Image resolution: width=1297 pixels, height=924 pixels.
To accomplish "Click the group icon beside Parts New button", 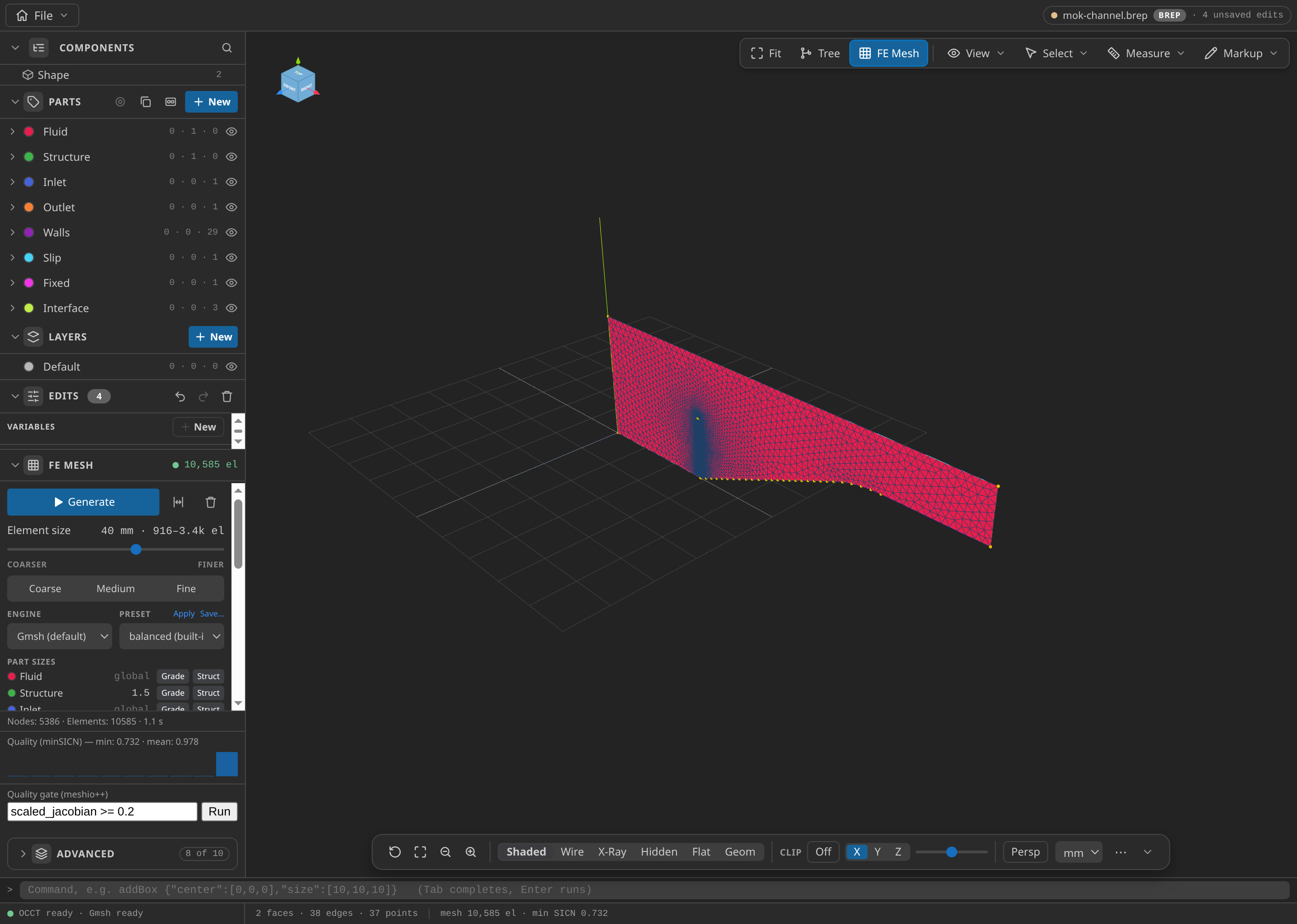I will pyautogui.click(x=171, y=102).
